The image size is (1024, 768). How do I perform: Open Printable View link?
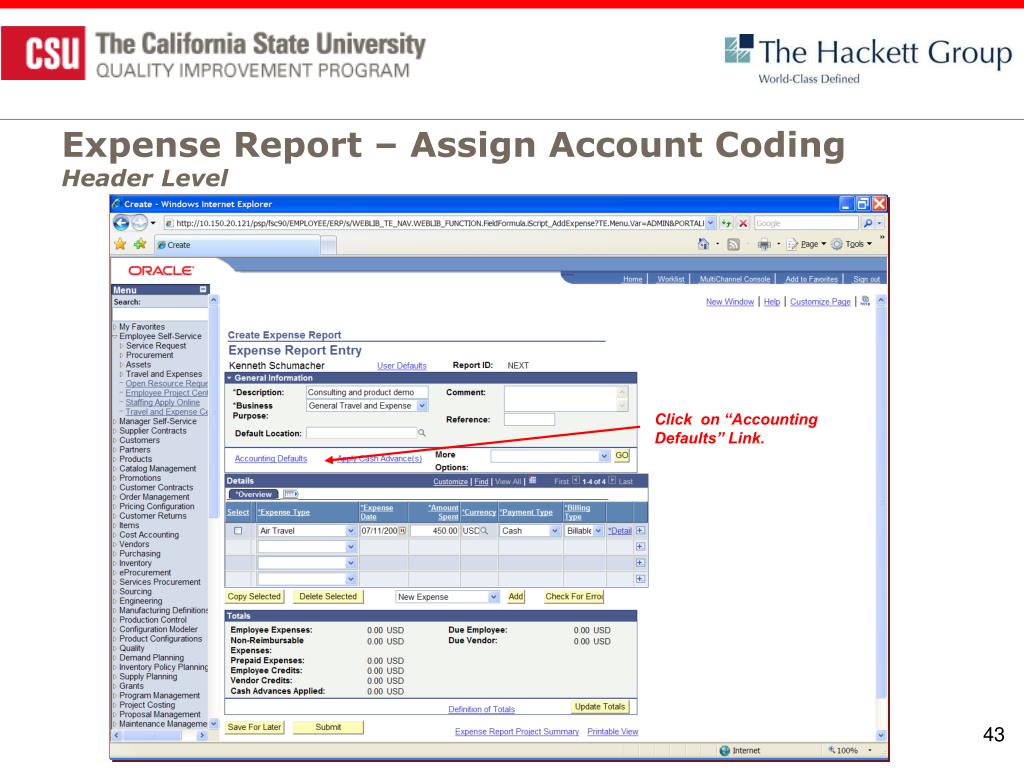(x=613, y=731)
